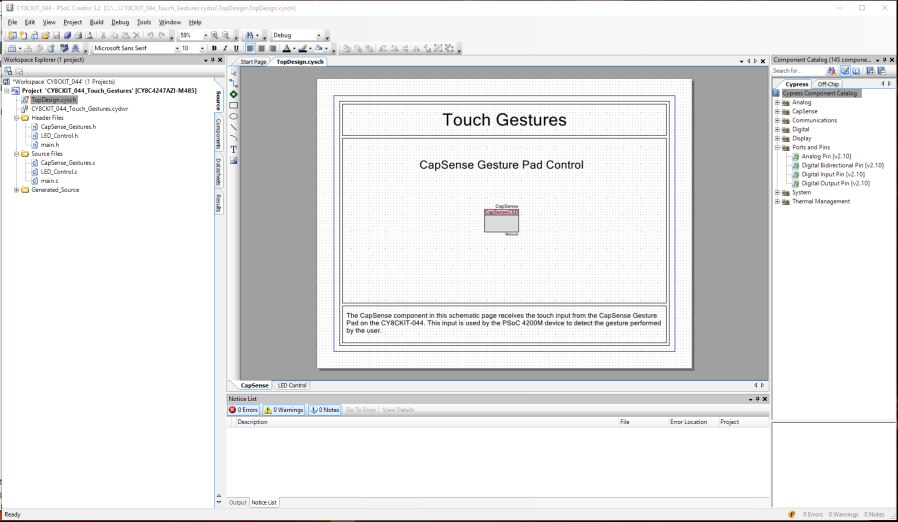The height and width of the screenshot is (522, 898).
Task: Open the font color picker
Action: click(x=294, y=48)
